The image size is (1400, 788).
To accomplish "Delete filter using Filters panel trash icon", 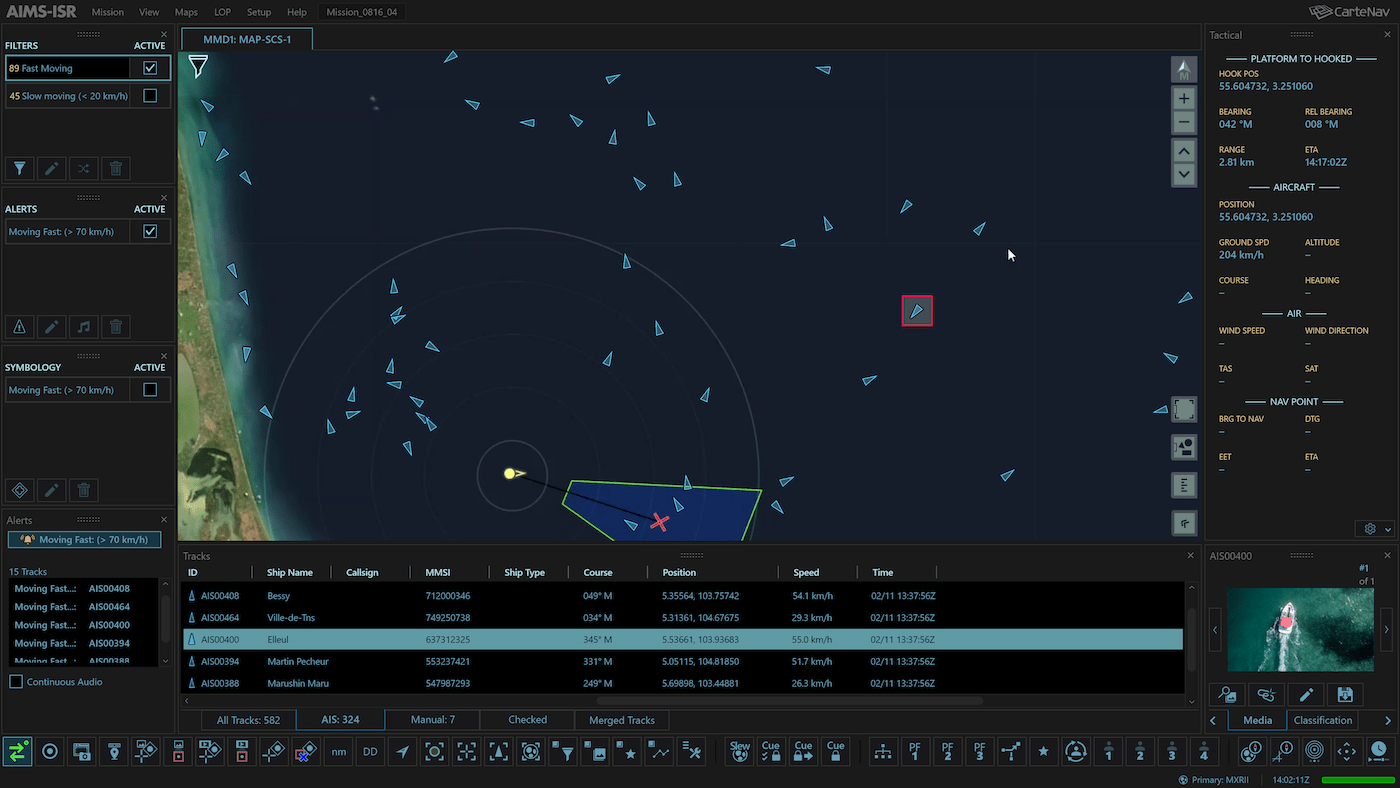I will coord(116,168).
